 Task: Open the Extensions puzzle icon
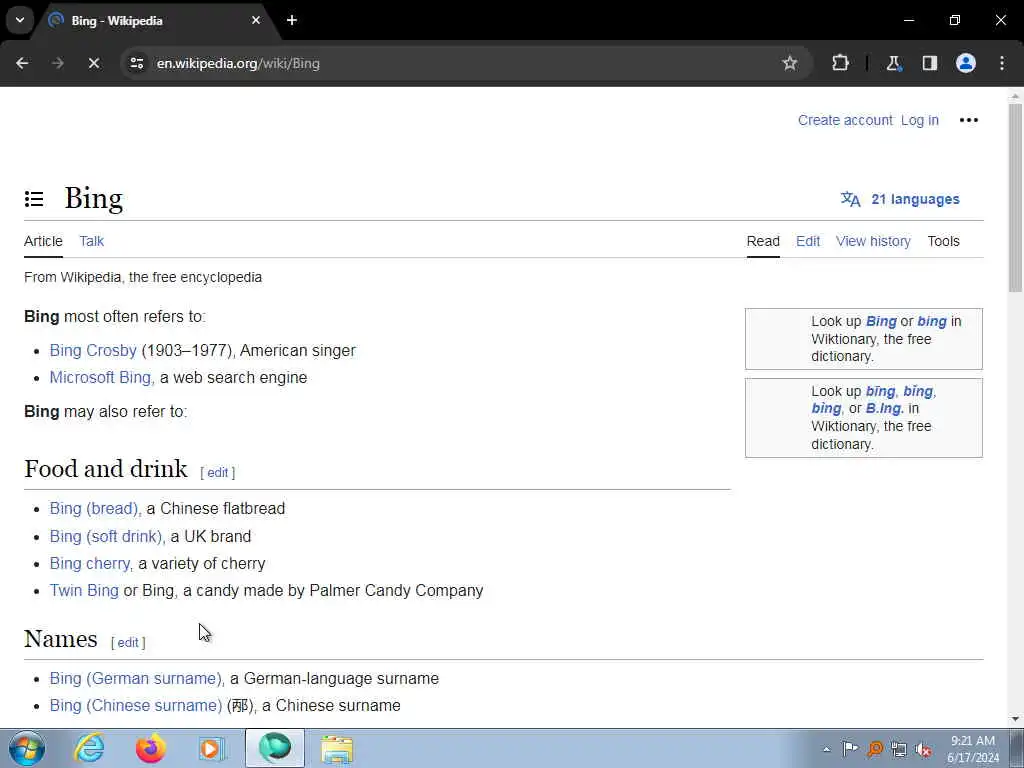click(x=840, y=63)
